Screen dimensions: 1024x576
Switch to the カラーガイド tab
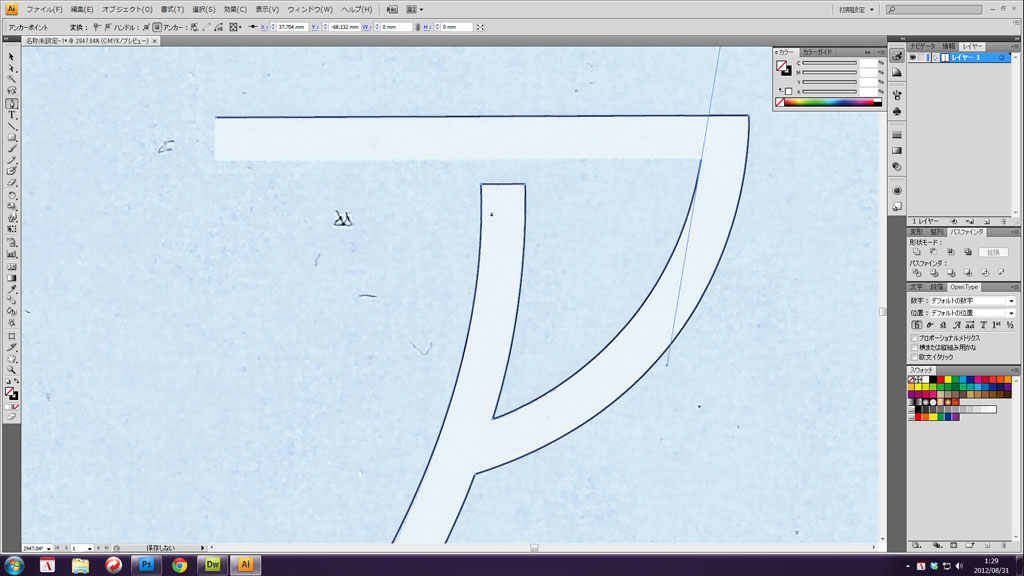(817, 51)
